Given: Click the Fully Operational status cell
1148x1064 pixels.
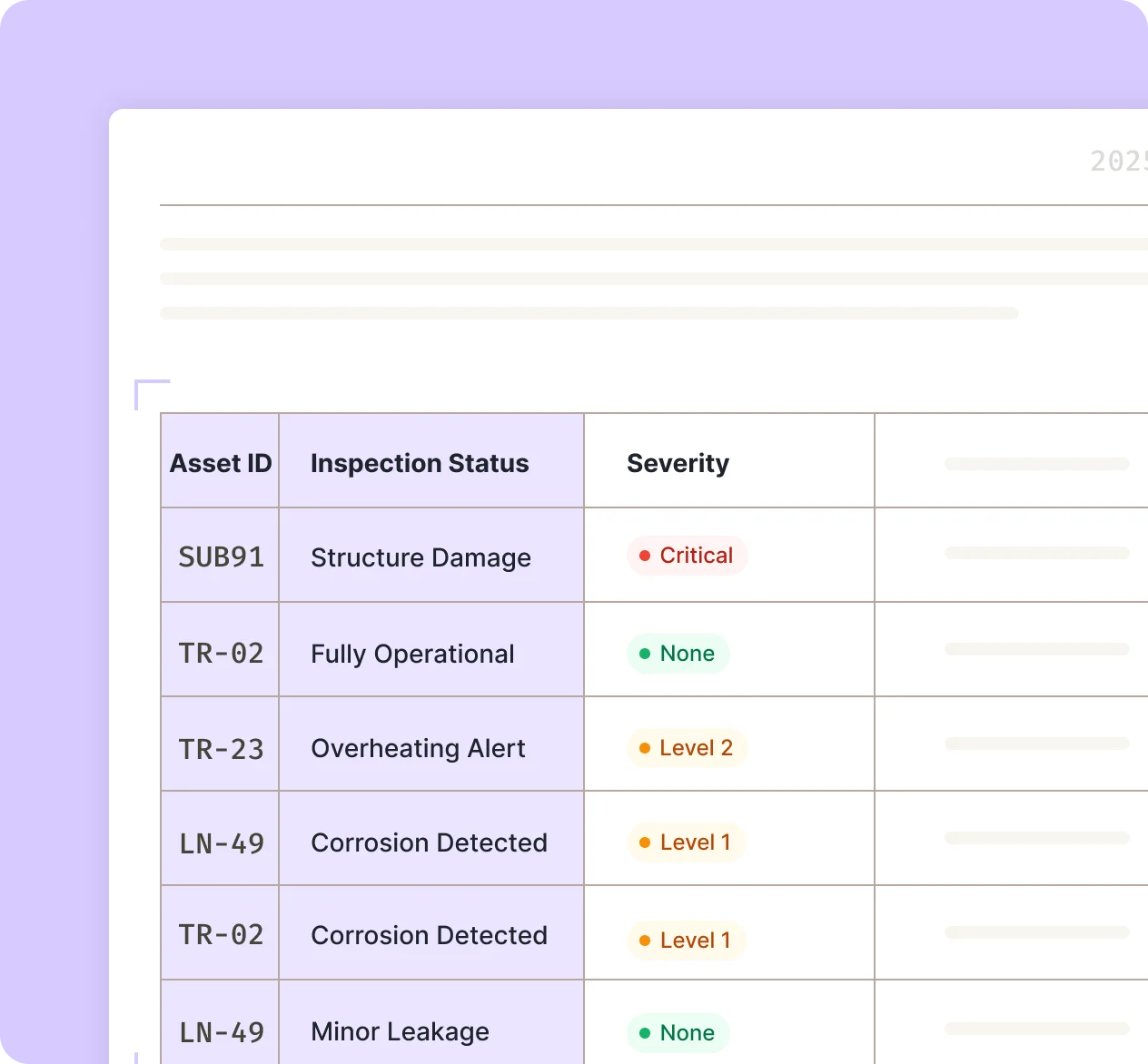Looking at the screenshot, I should click(412, 654).
